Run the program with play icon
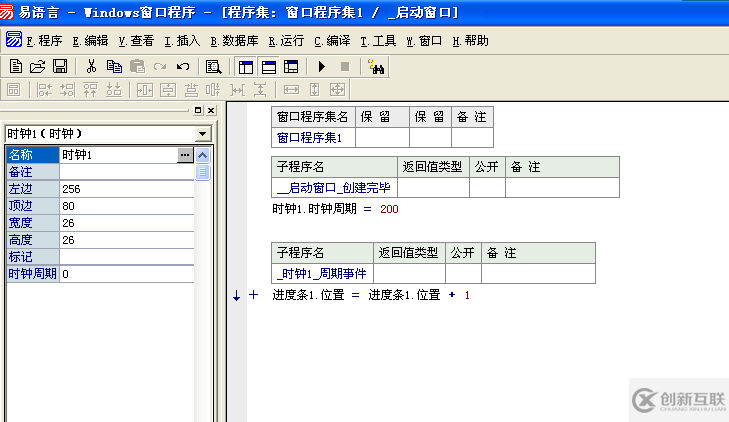Viewport: 729px width, 422px height. [322, 66]
